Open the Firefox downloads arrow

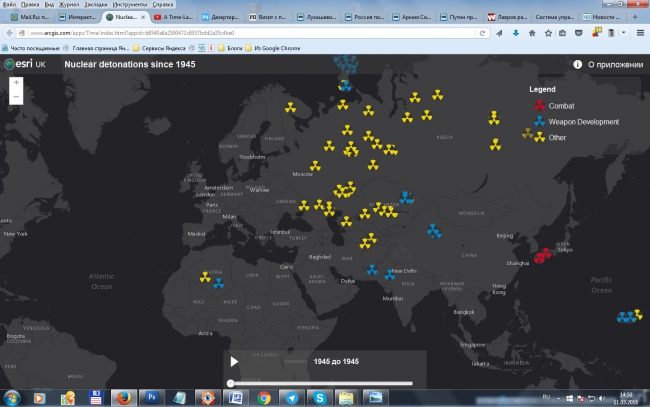click(515, 33)
